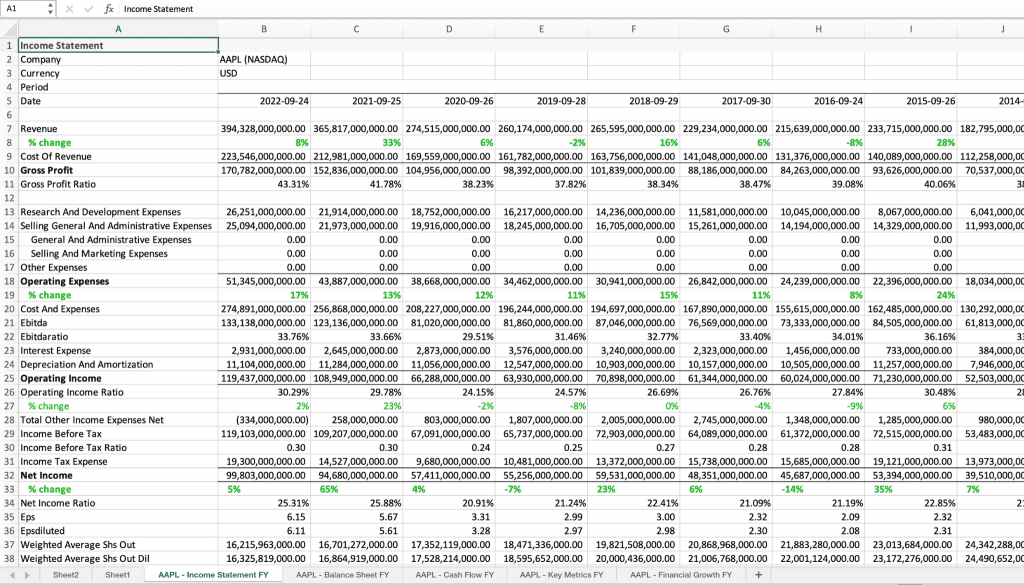
Task: Click the confirm checkmark in formula bar
Action: [90, 9]
